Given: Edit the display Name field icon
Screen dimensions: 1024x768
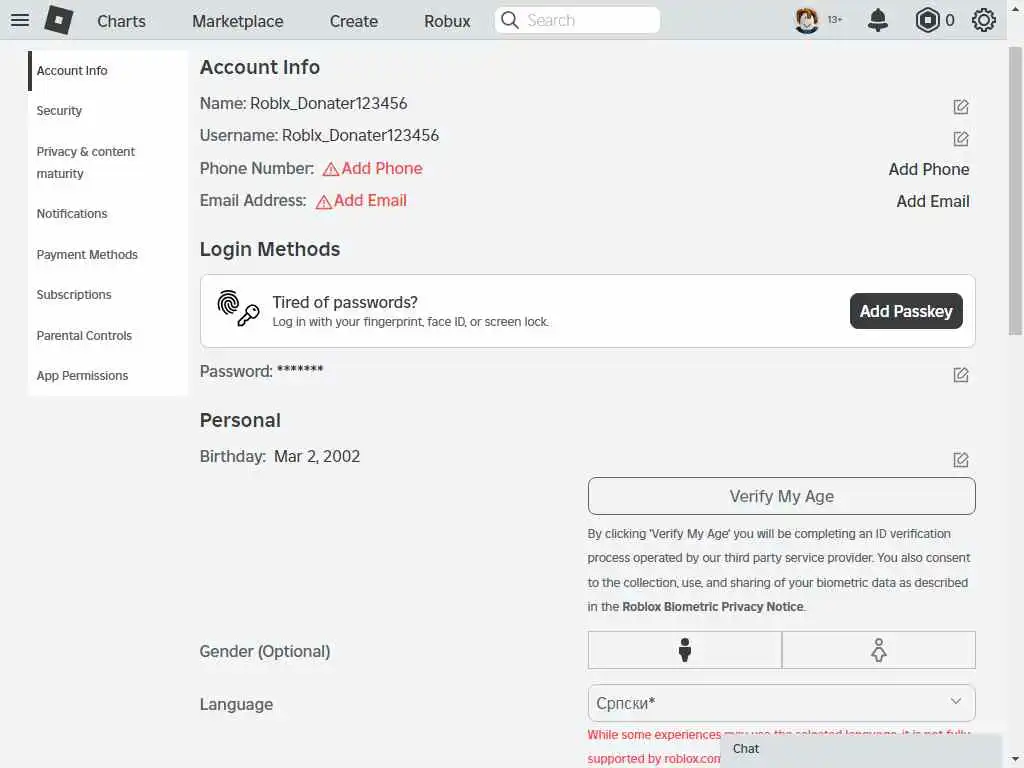Looking at the screenshot, I should click(961, 106).
